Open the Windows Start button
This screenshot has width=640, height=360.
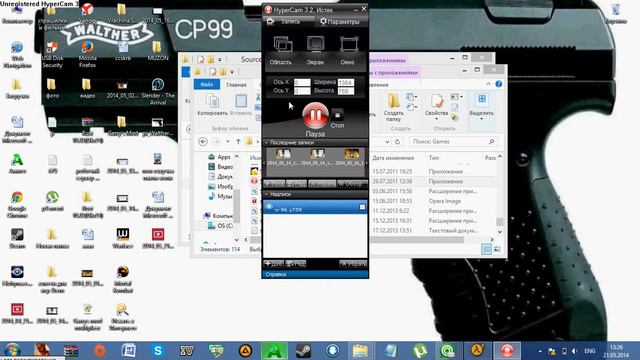12,350
